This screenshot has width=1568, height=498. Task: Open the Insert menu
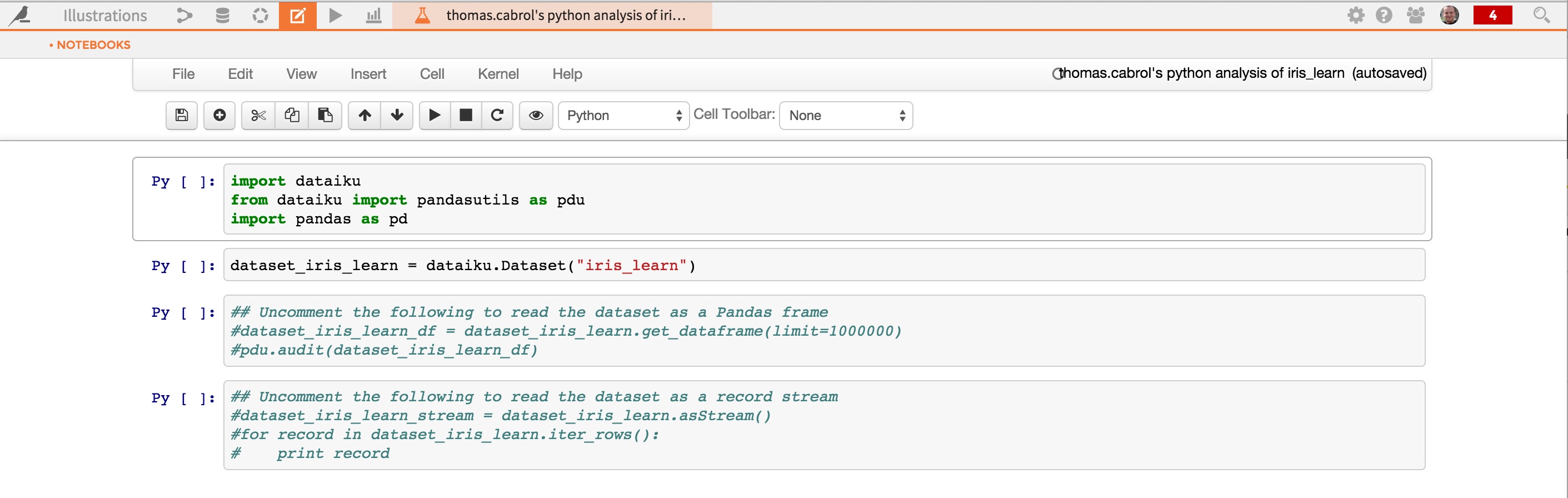[368, 74]
